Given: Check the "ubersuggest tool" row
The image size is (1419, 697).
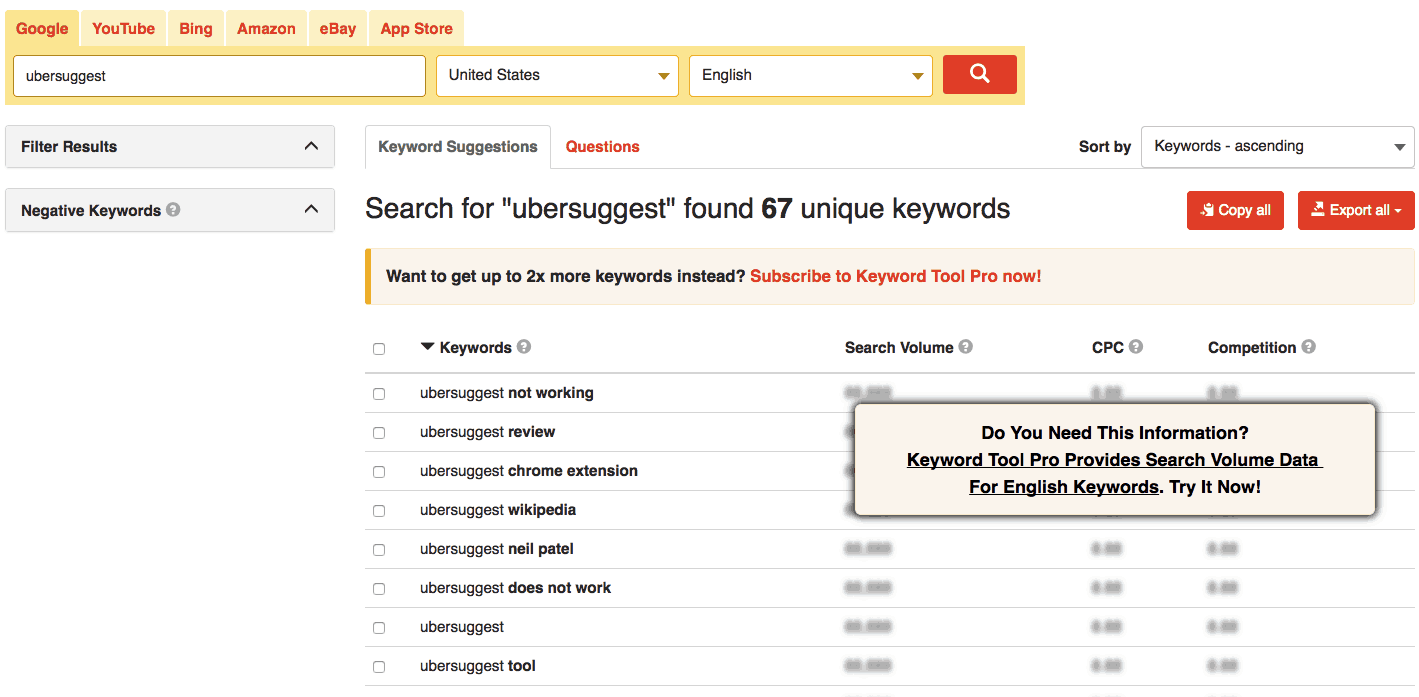Looking at the screenshot, I should 379,667.
